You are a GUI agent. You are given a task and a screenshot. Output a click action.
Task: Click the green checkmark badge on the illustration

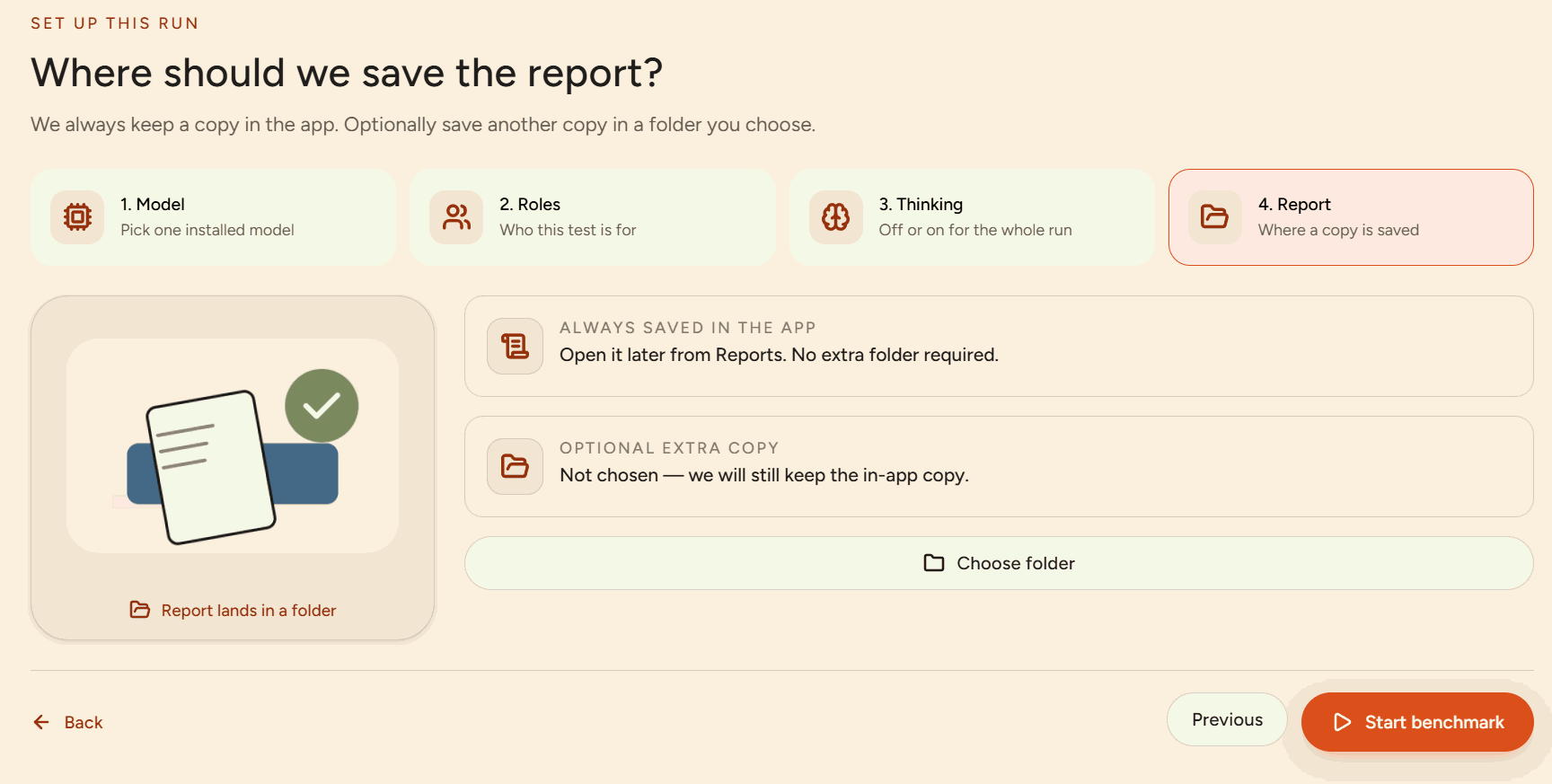tap(322, 406)
